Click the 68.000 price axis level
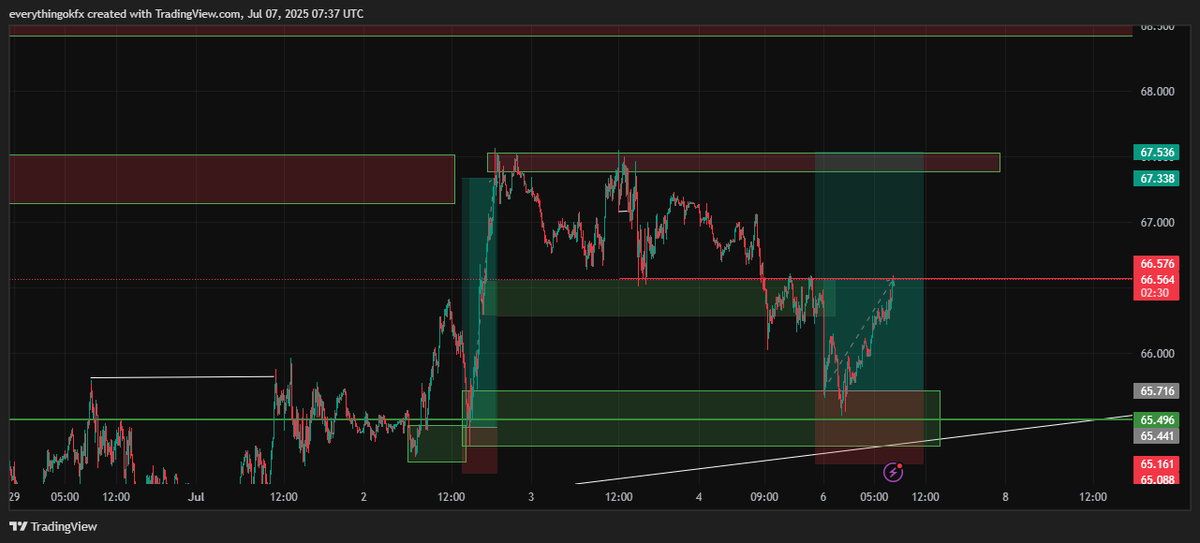 click(1157, 92)
